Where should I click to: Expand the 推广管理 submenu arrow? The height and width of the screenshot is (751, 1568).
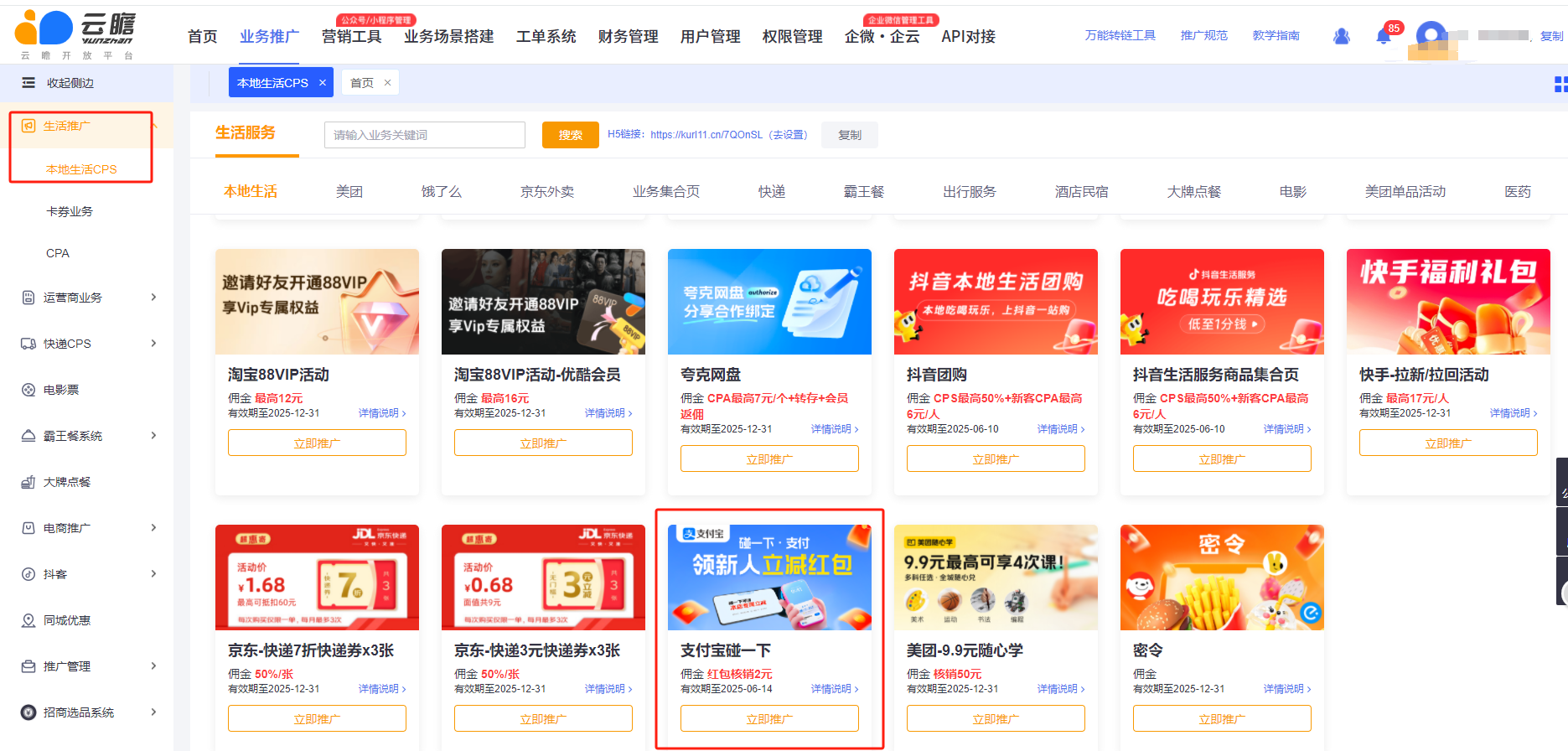coord(153,666)
